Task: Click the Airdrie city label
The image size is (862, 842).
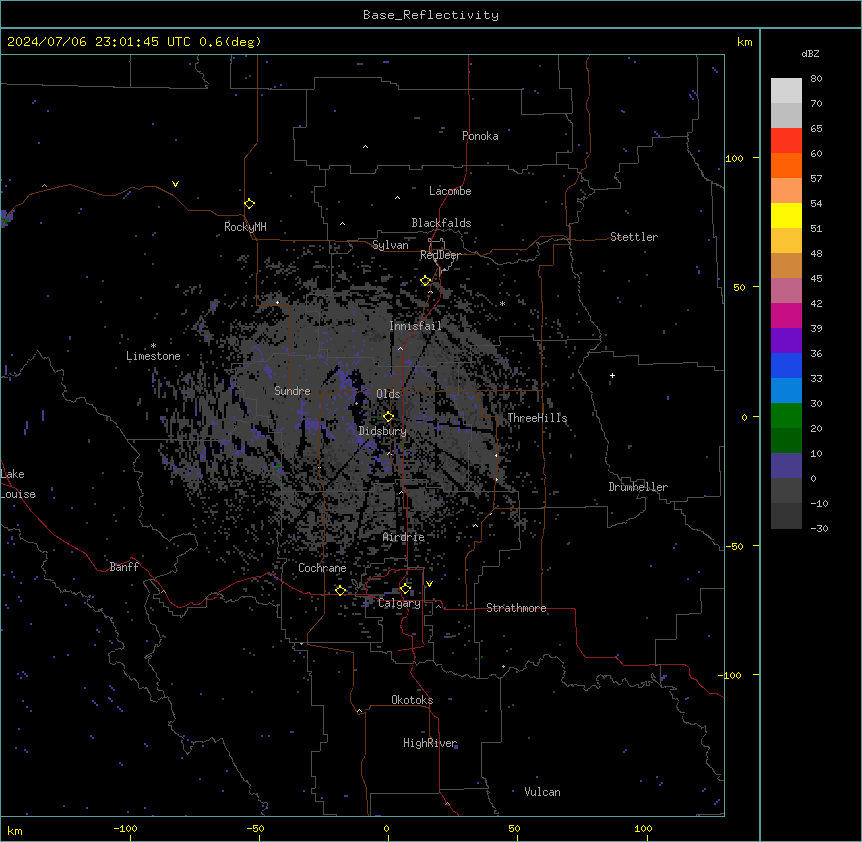Action: [x=404, y=537]
